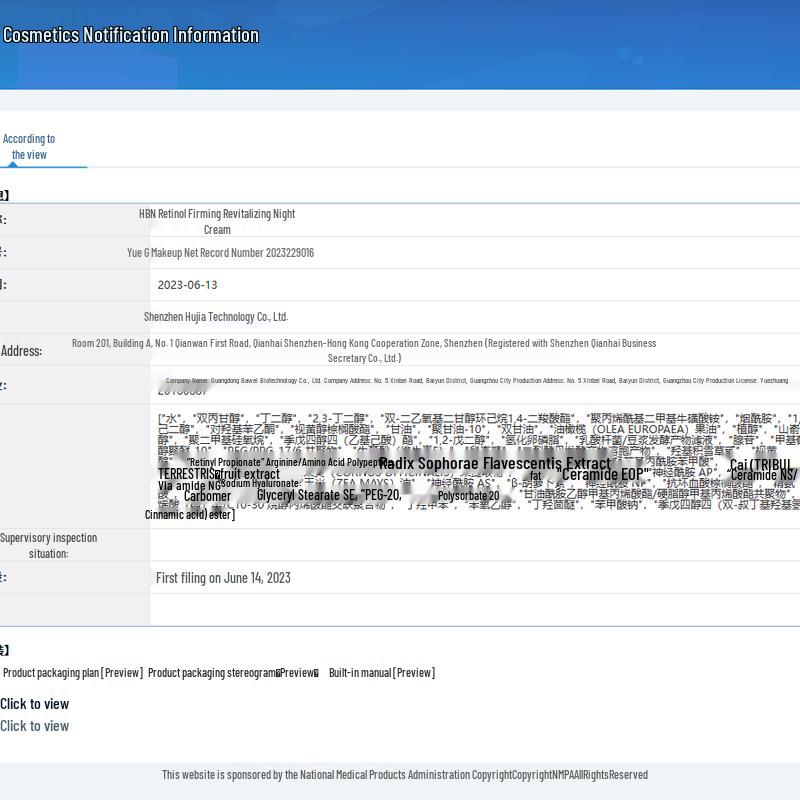Open the Product packaging stereogram Preview link
Screen dimensions: 800x800
pos(233,672)
